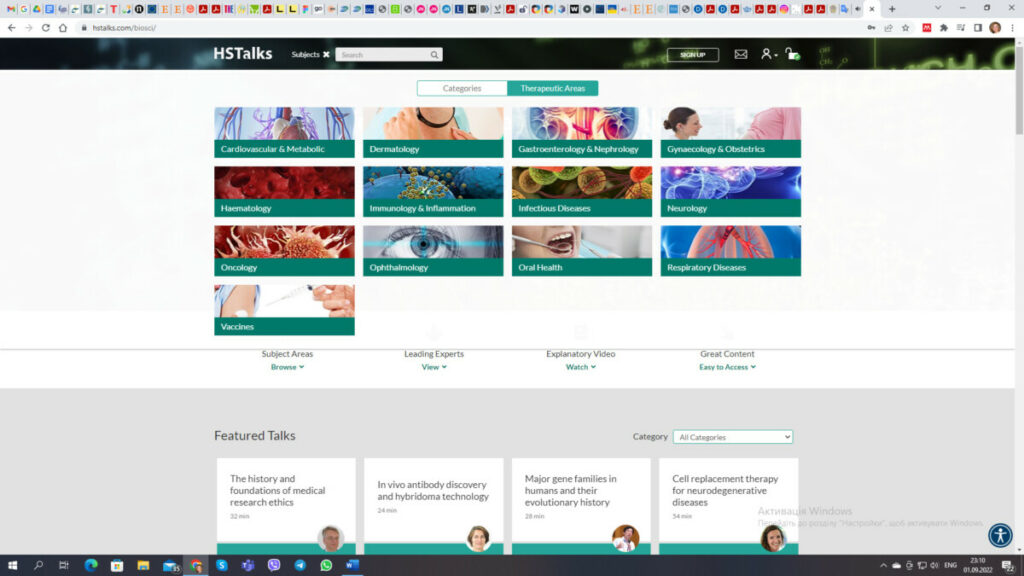
Task: Open the Neurology therapeutic area tile
Action: click(730, 191)
